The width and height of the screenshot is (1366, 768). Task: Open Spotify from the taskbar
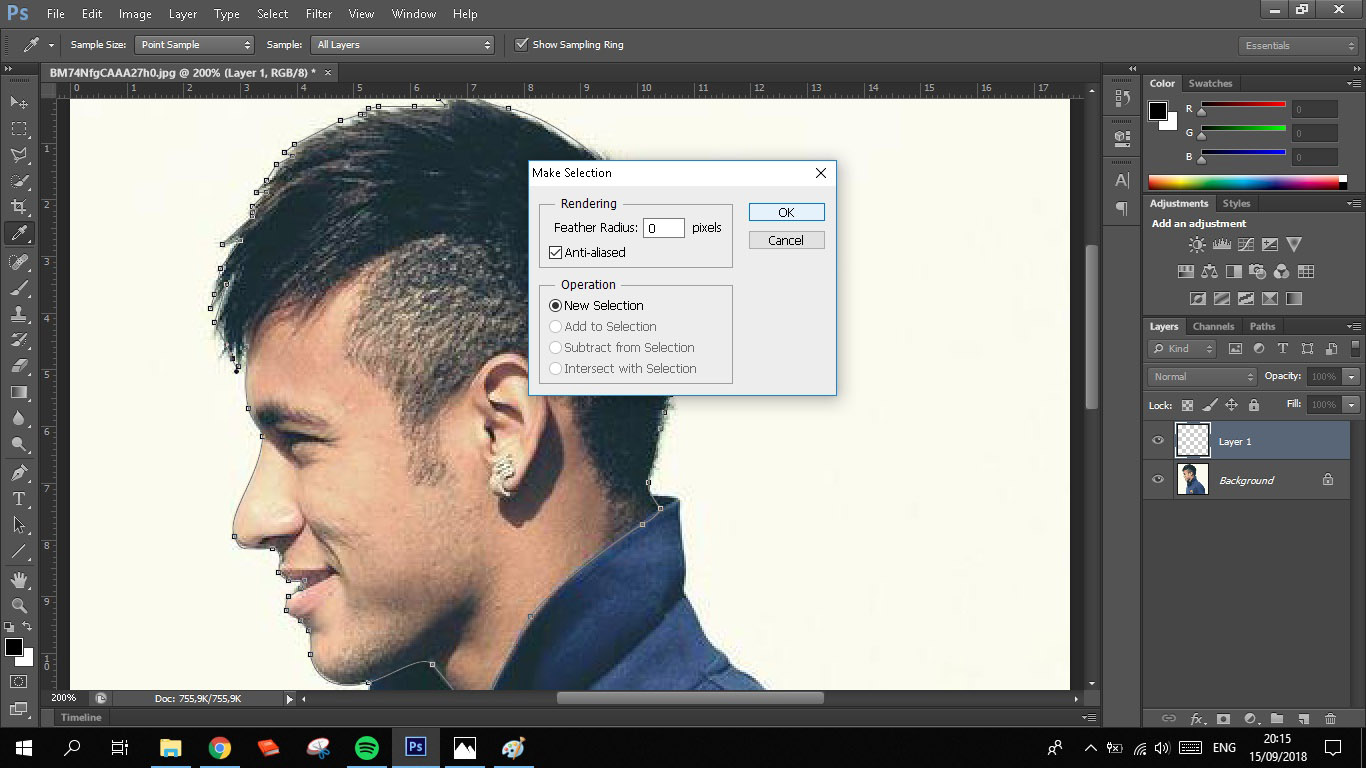(367, 748)
